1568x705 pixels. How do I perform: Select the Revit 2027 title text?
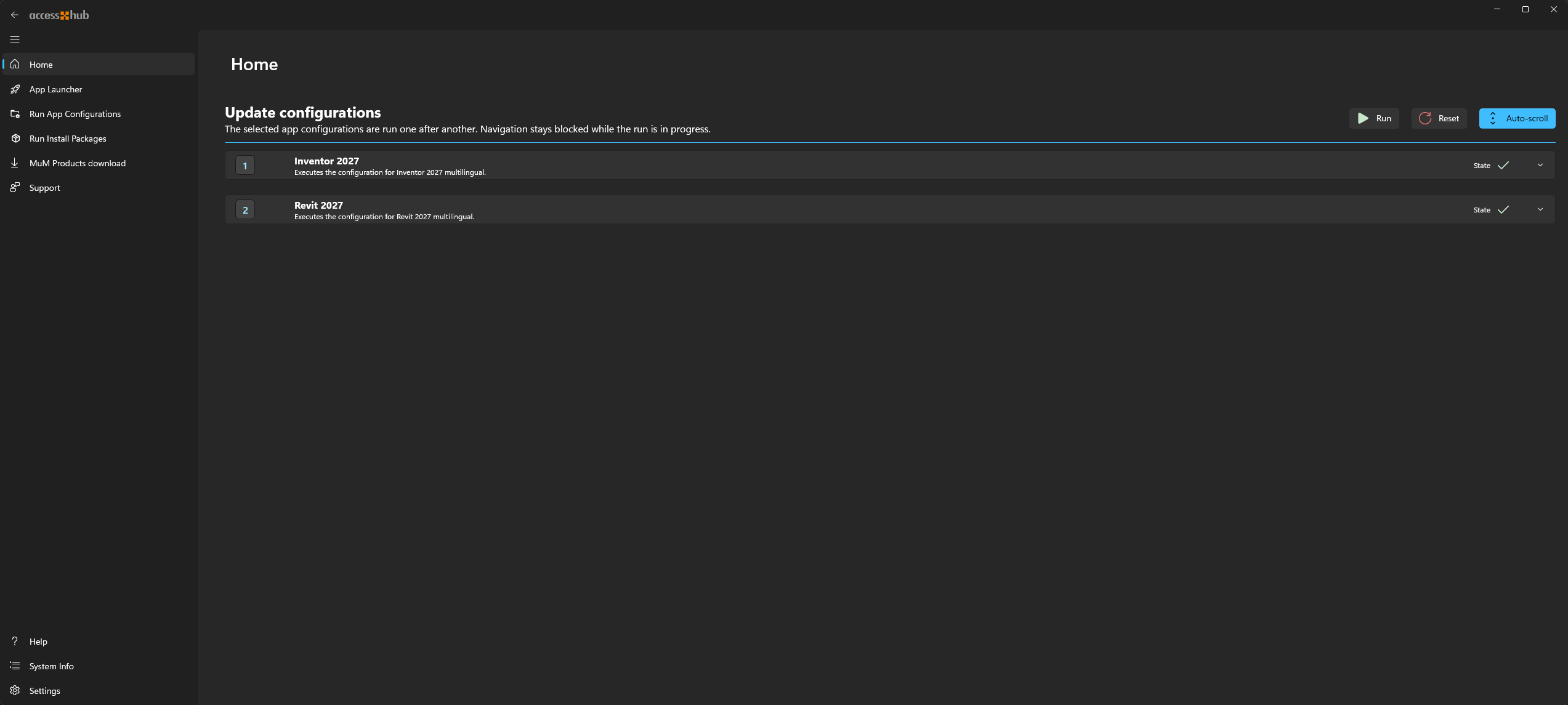pyautogui.click(x=318, y=205)
